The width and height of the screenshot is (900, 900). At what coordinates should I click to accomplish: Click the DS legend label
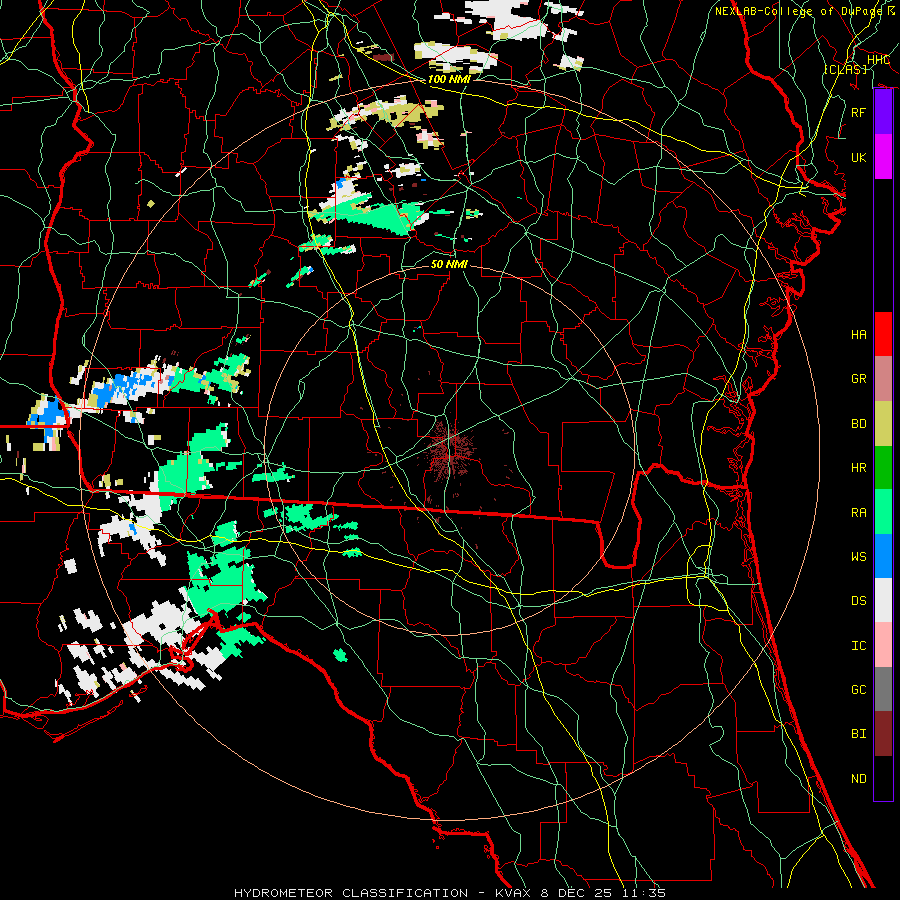click(x=859, y=601)
